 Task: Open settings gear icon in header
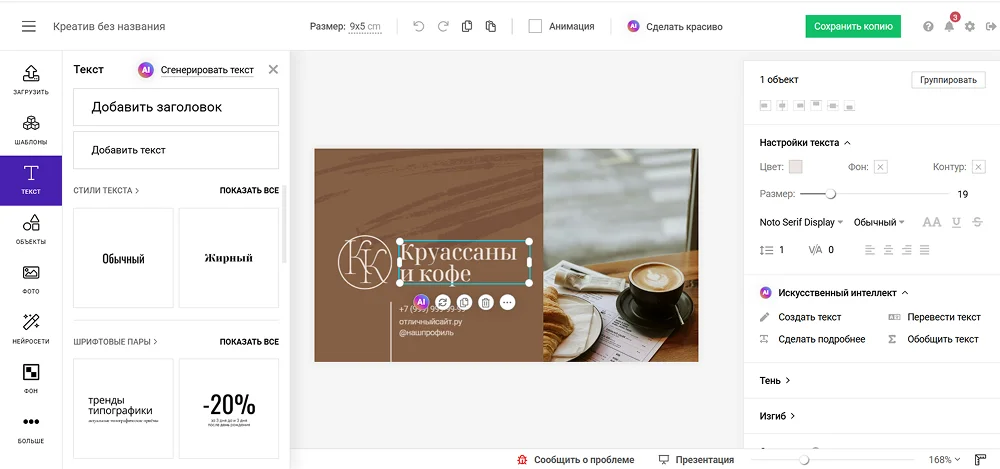970,27
